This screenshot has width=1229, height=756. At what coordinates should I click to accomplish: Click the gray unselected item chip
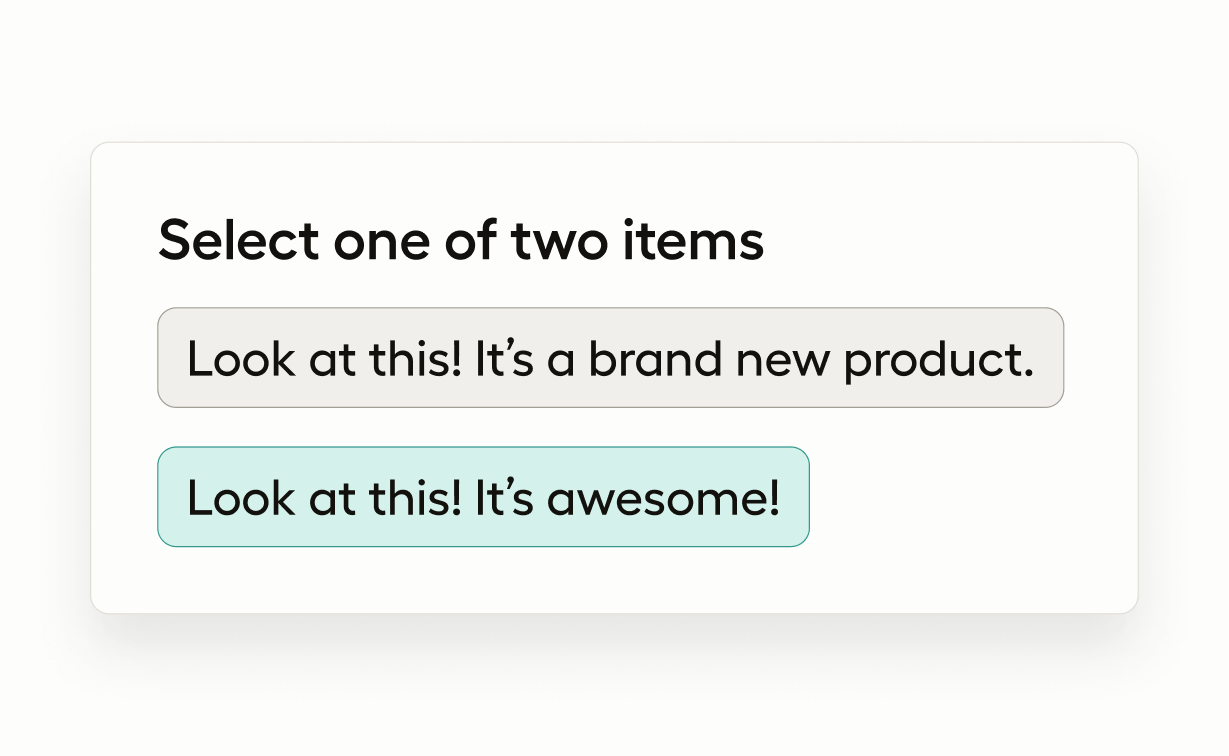[x=610, y=358]
